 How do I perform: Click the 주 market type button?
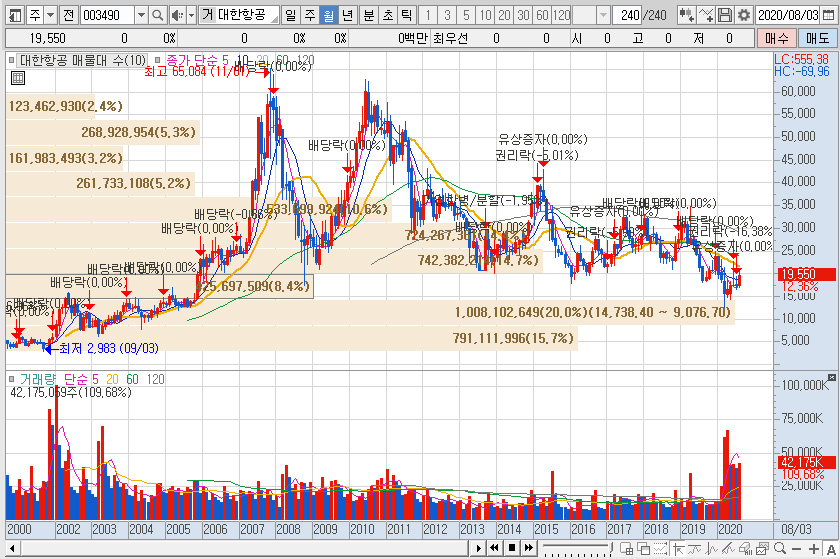click(35, 15)
